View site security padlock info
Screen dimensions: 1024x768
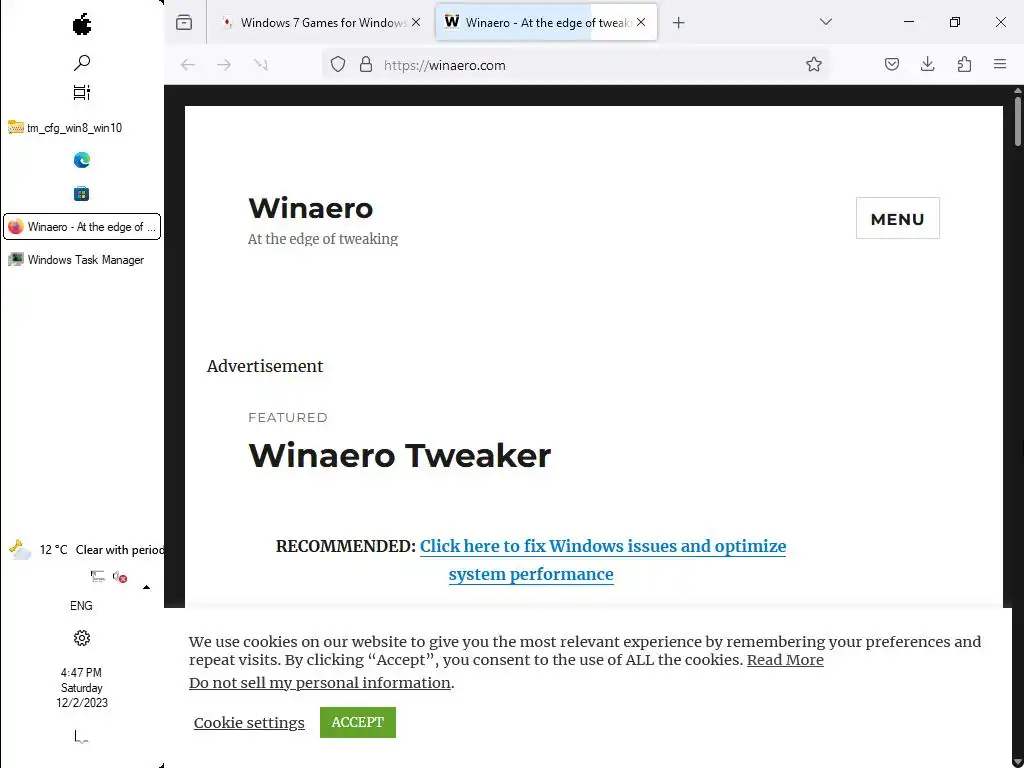[x=366, y=65]
